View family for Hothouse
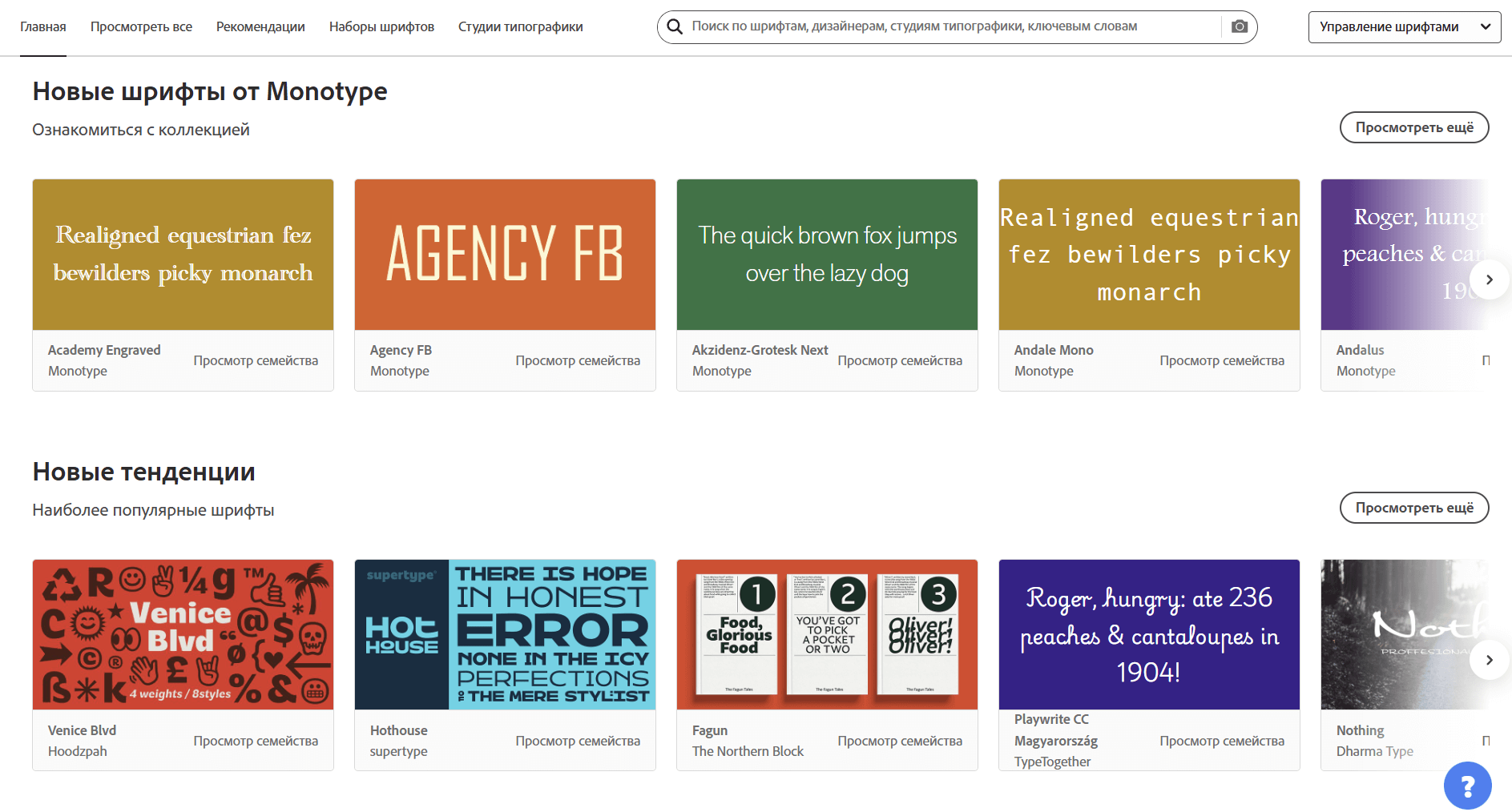The height and width of the screenshot is (812, 1512). click(x=578, y=741)
